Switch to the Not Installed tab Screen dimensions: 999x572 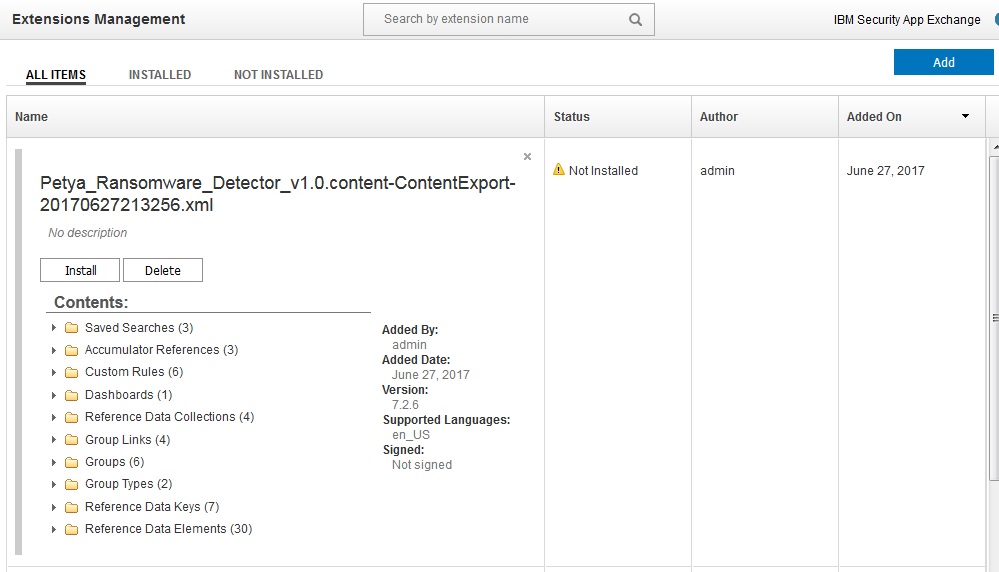278,75
